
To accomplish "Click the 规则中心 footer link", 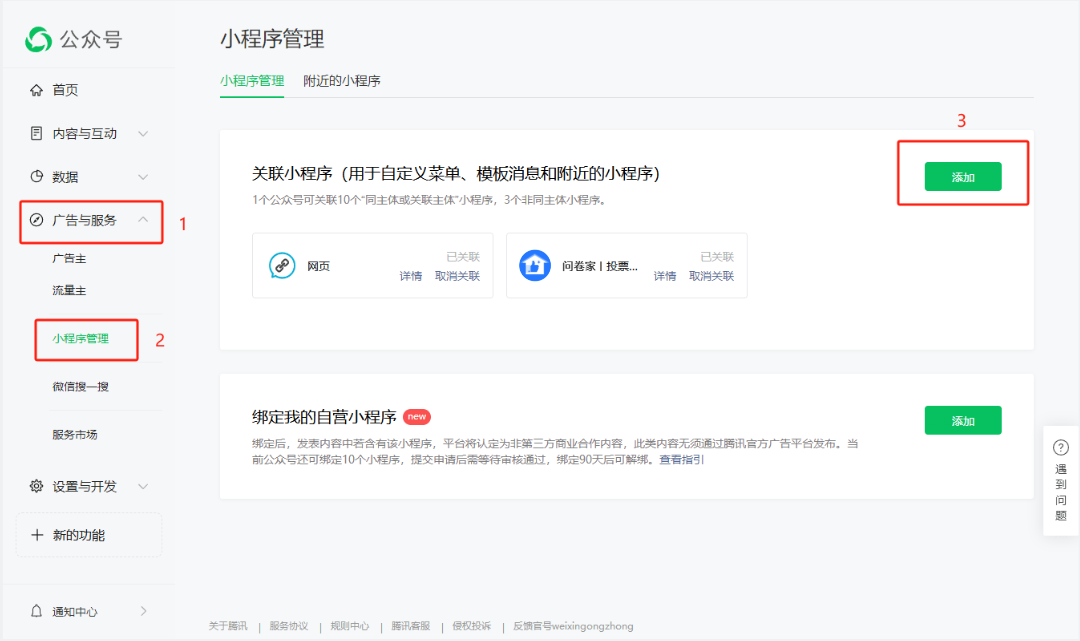I will (350, 626).
